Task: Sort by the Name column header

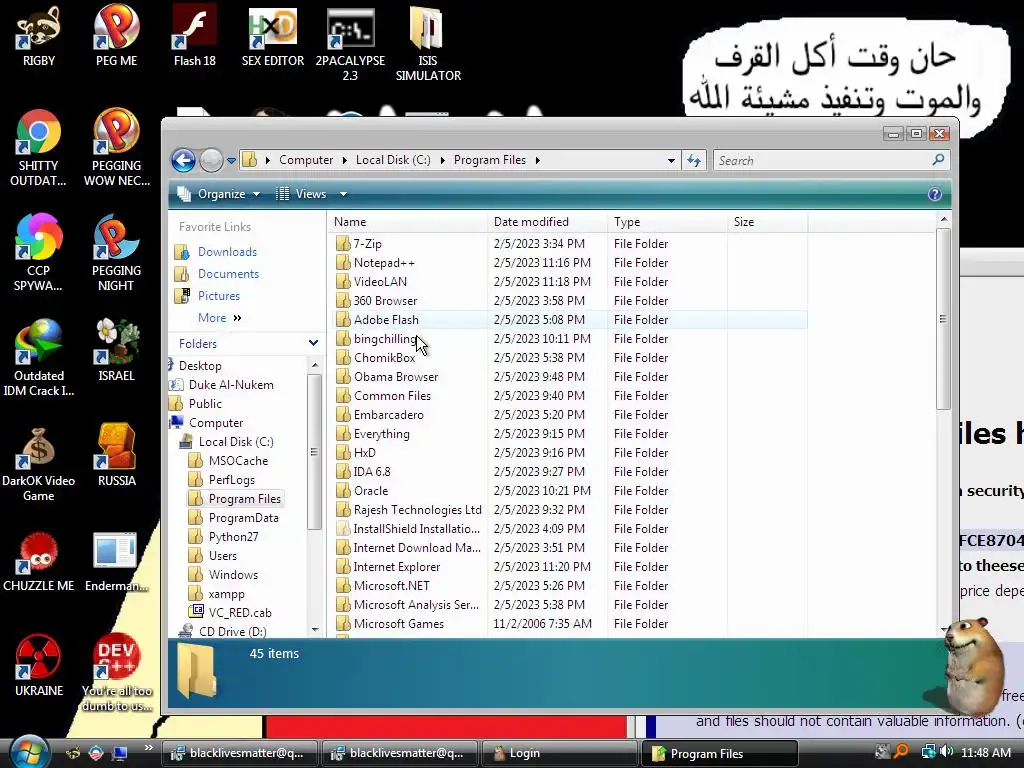Action: (408, 222)
